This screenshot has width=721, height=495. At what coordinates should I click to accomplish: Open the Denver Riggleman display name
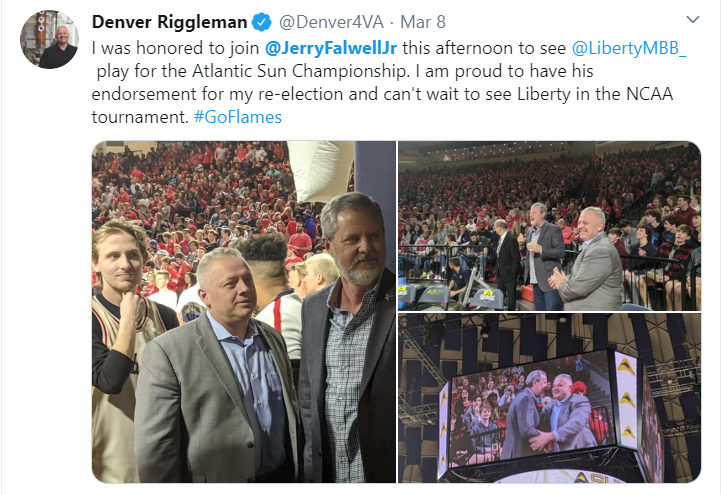[x=170, y=22]
